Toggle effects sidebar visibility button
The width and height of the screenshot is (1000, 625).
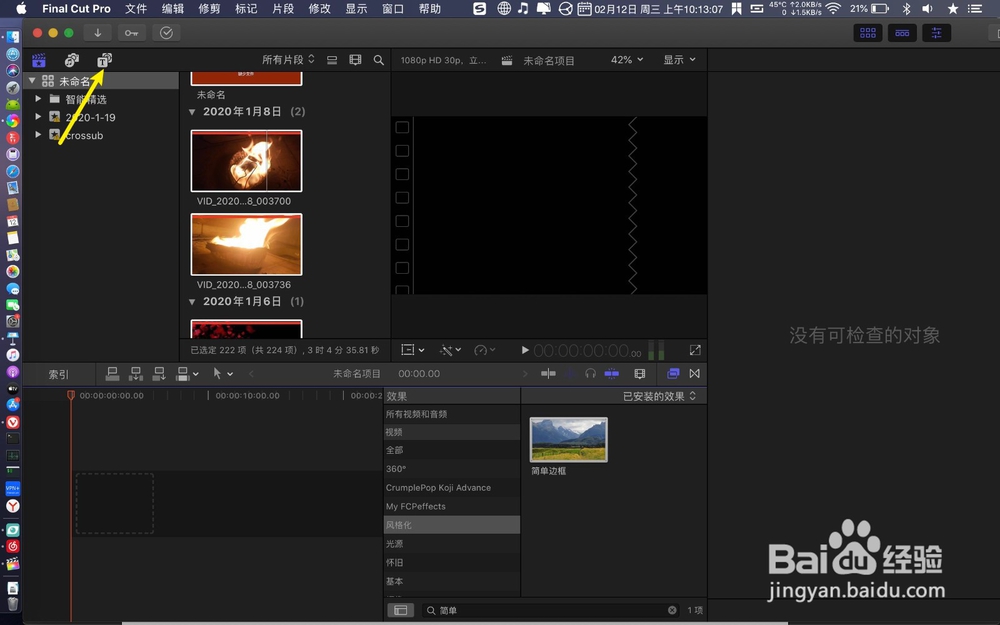click(x=401, y=610)
